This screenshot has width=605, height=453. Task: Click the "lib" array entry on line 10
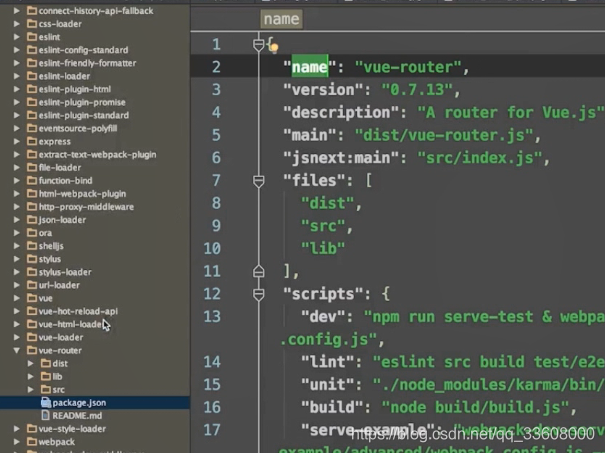(323, 248)
